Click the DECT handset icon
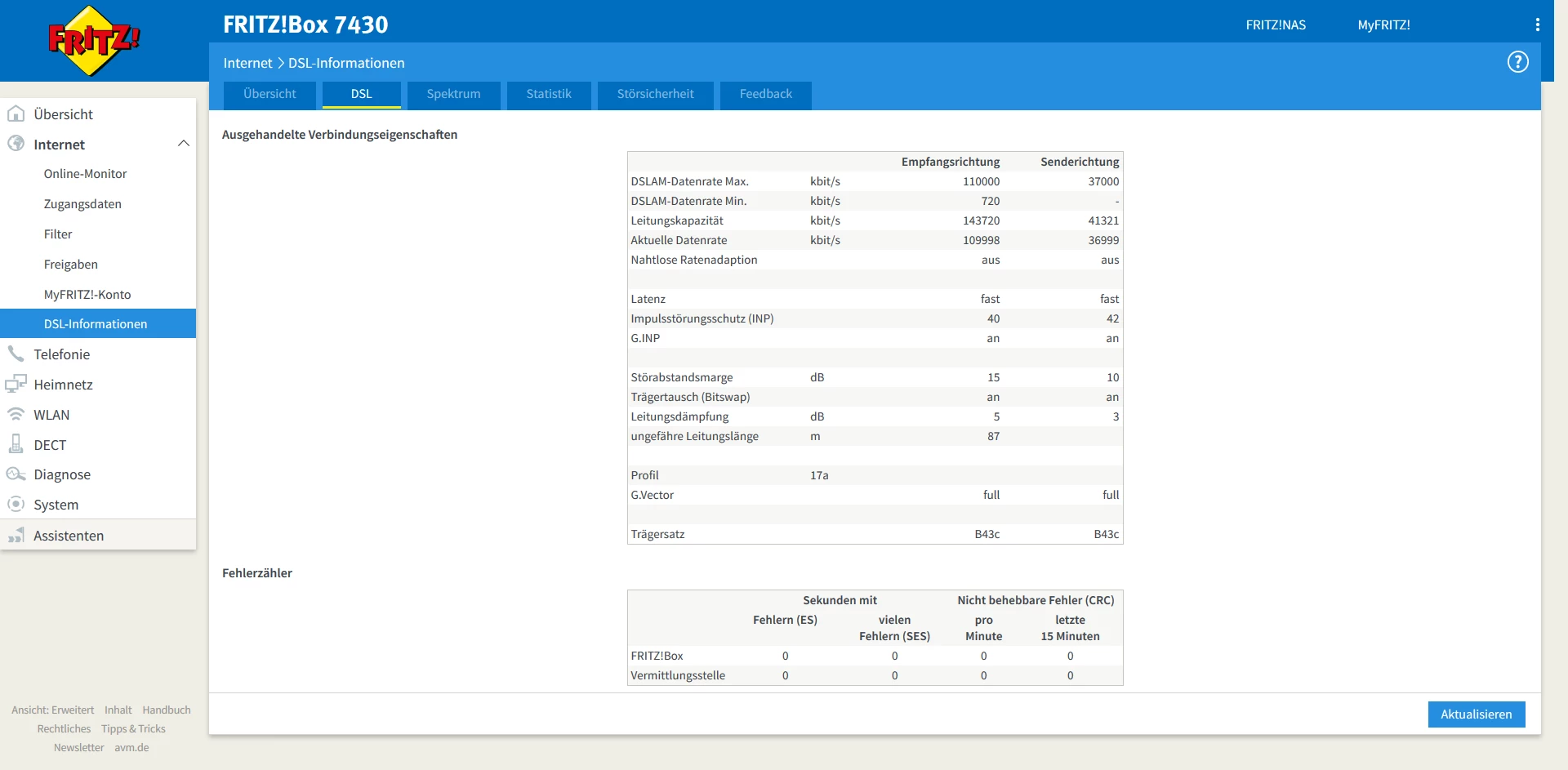Image resolution: width=1568 pixels, height=770 pixels. (16, 444)
